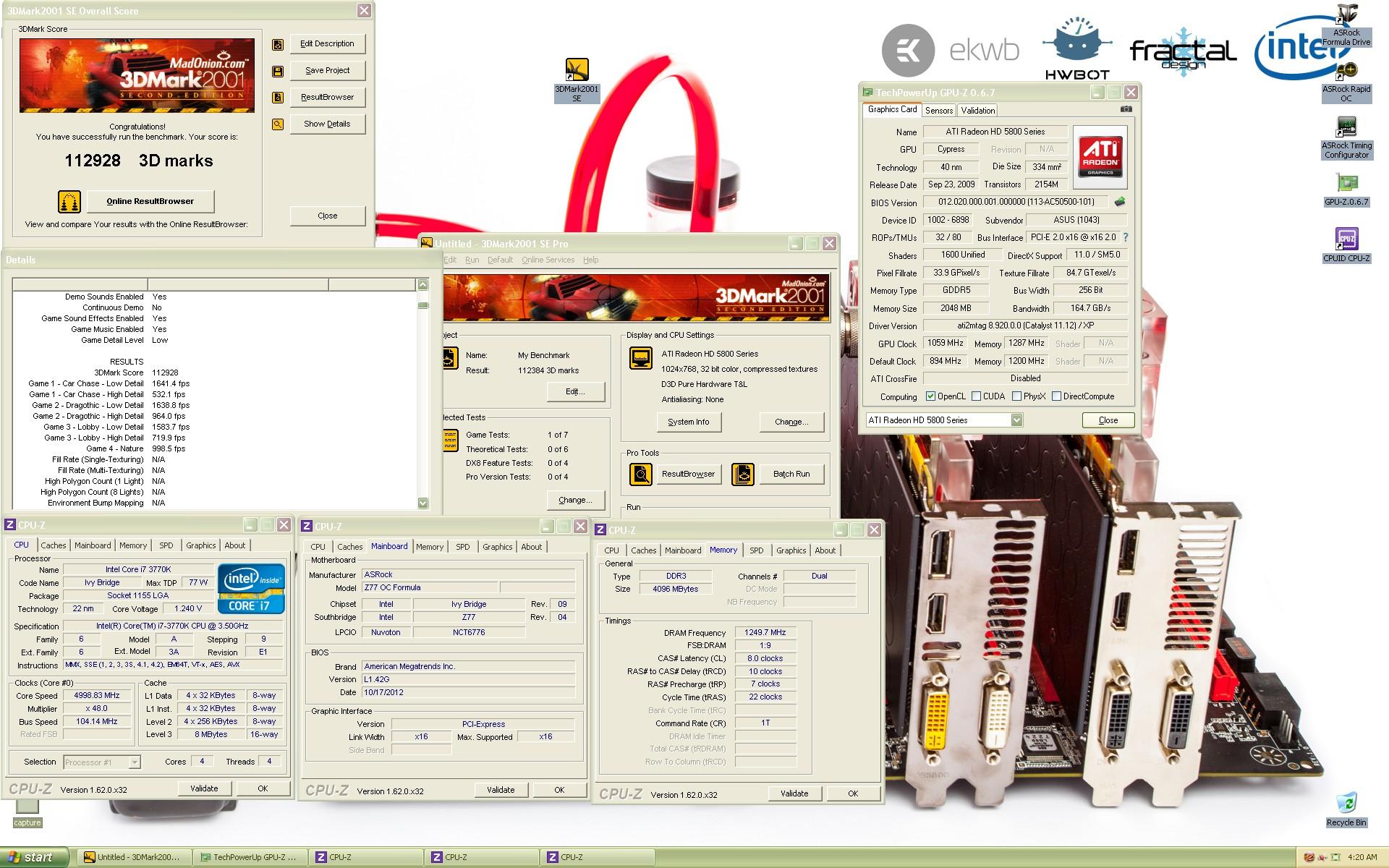
Task: Click Validate in the Memory CPU-Z window
Action: coord(794,794)
